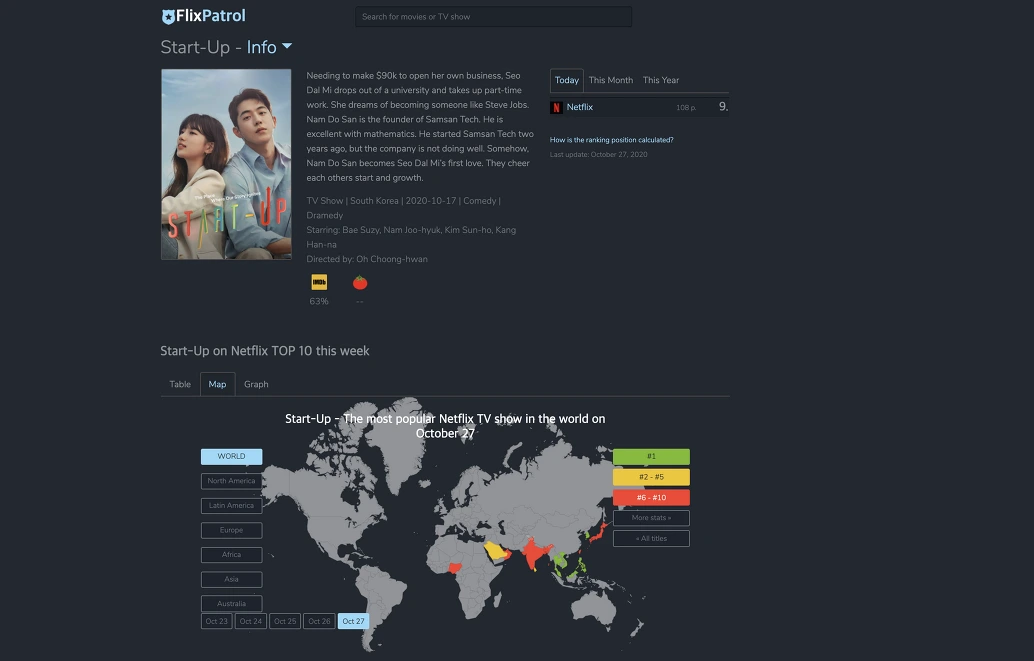Image resolution: width=1034 pixels, height=661 pixels.
Task: Click Saudi Arabia highlighted yellow on map
Action: point(496,551)
